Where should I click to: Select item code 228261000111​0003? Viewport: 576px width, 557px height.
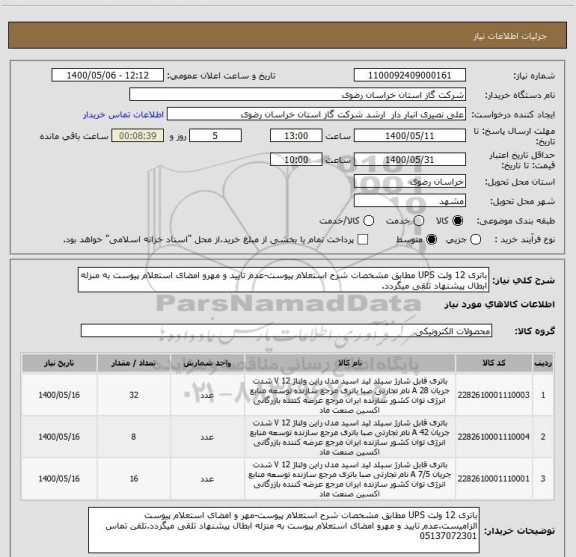493,395
